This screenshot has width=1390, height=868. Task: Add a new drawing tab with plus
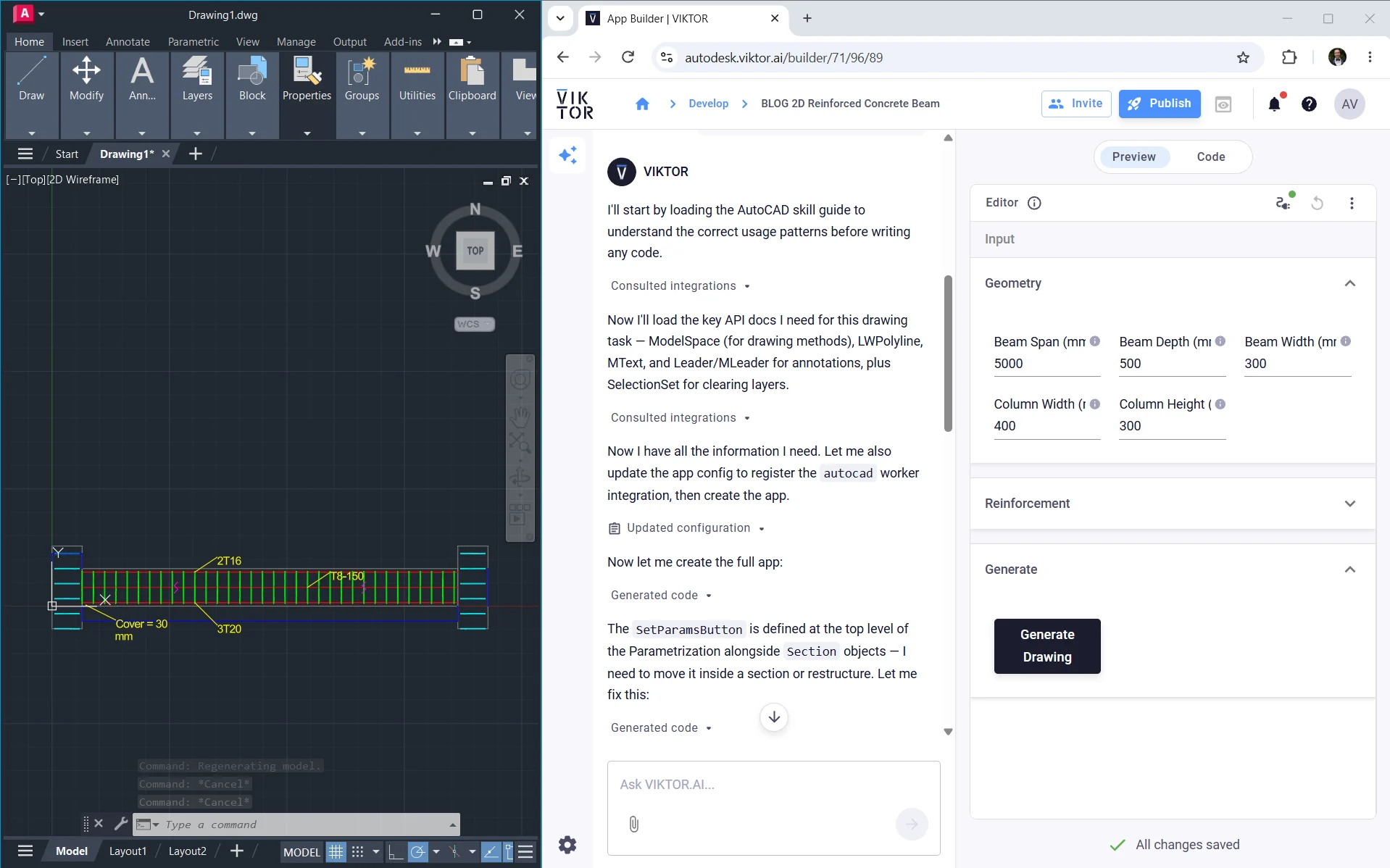point(196,154)
